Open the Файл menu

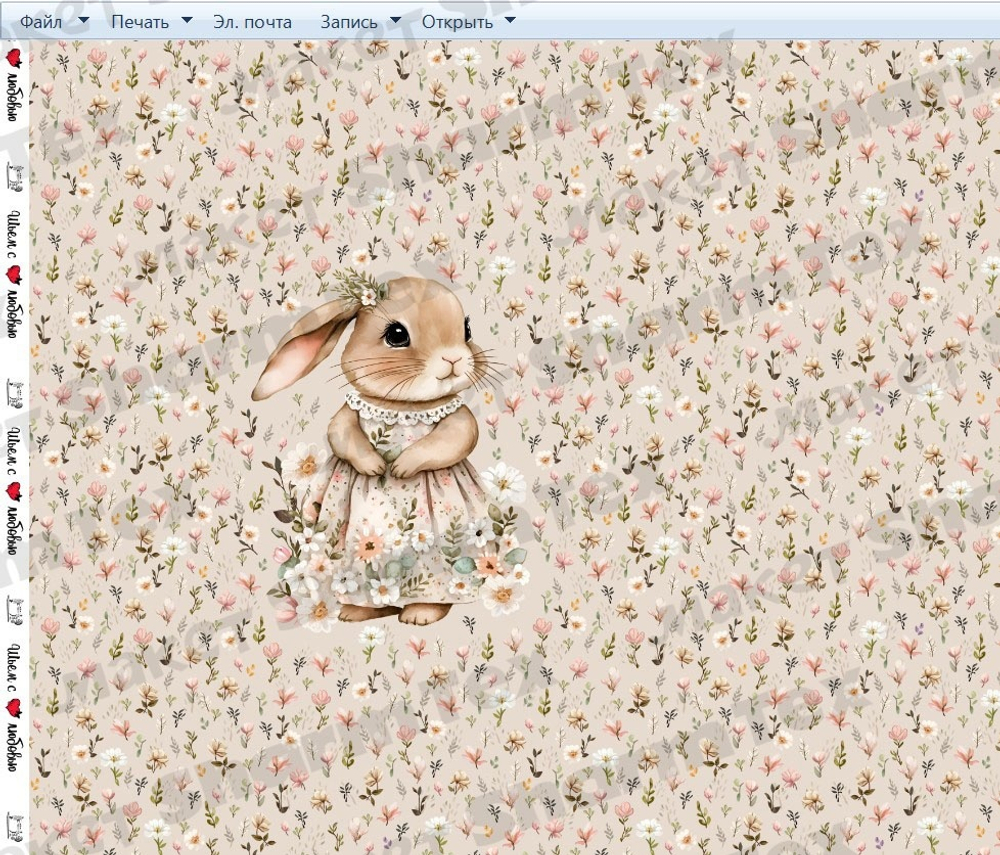click(54, 22)
